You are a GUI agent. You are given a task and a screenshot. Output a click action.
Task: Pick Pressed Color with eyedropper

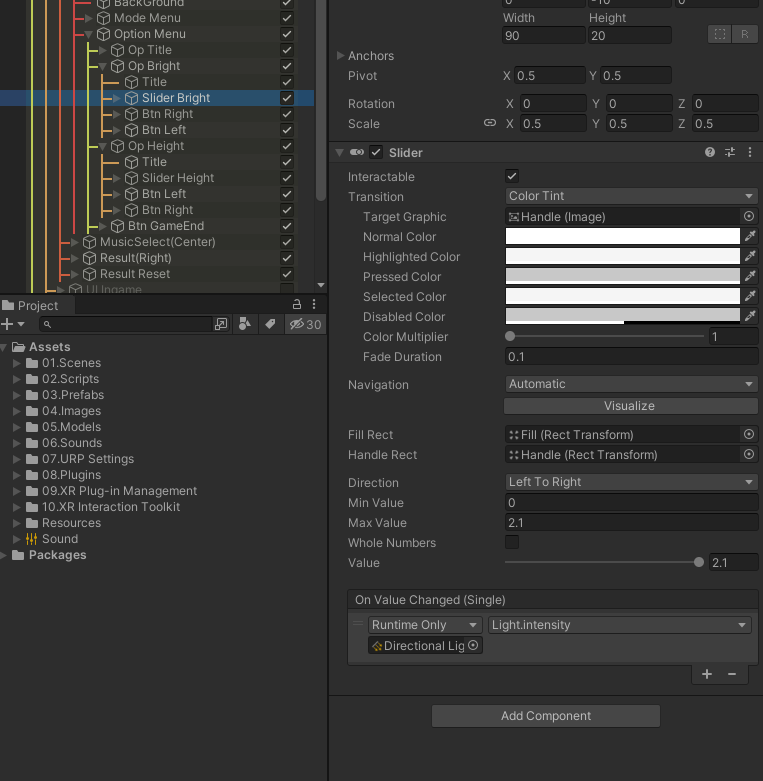coord(750,276)
